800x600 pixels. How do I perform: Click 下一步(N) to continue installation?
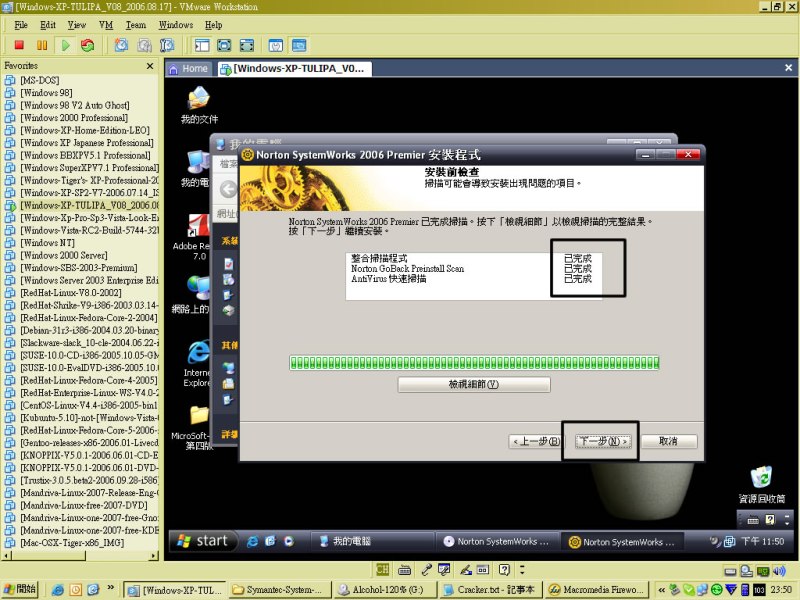click(604, 441)
